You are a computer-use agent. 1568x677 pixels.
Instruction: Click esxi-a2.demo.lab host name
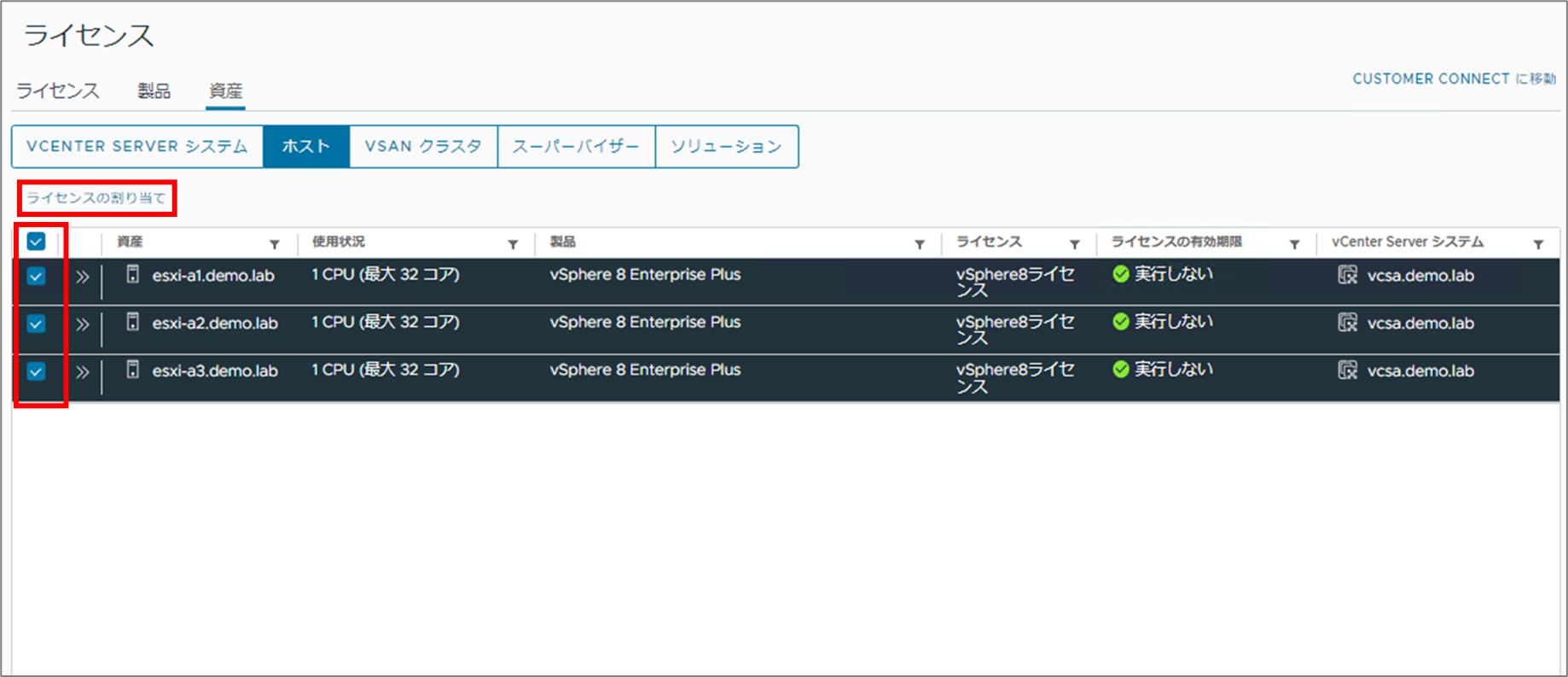[215, 324]
